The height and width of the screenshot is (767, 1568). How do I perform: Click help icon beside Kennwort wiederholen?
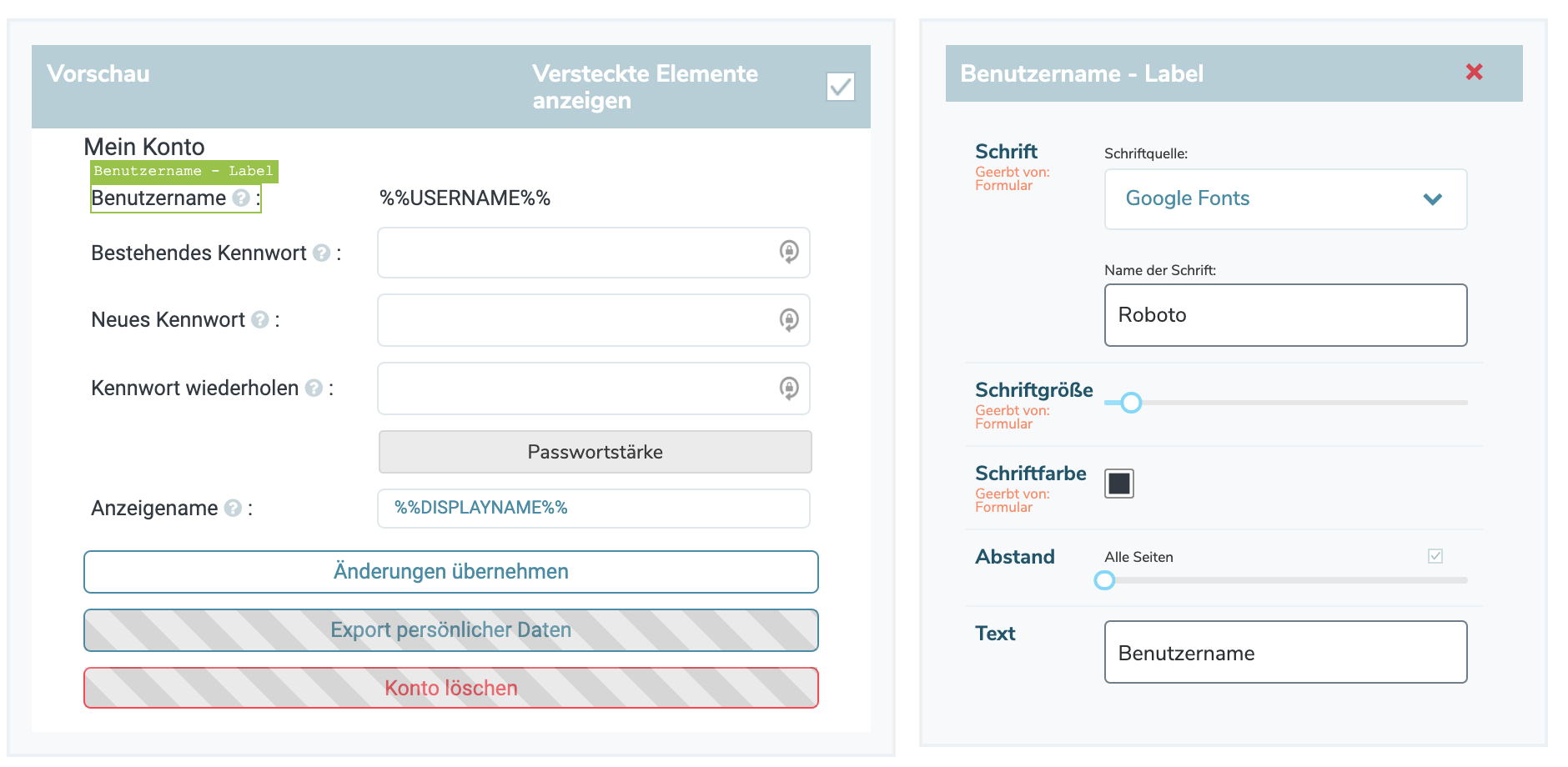click(x=314, y=389)
